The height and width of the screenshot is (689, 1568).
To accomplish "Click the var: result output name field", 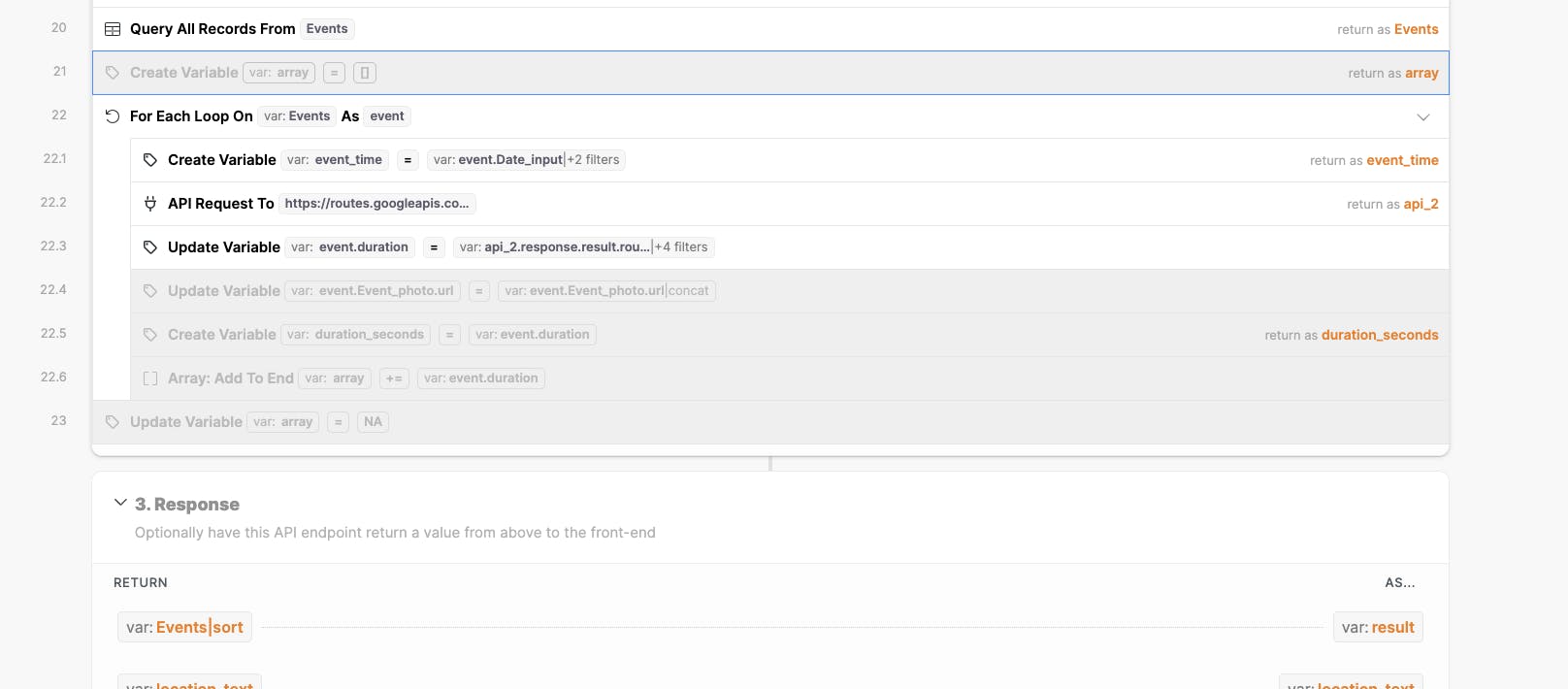I will (1378, 627).
